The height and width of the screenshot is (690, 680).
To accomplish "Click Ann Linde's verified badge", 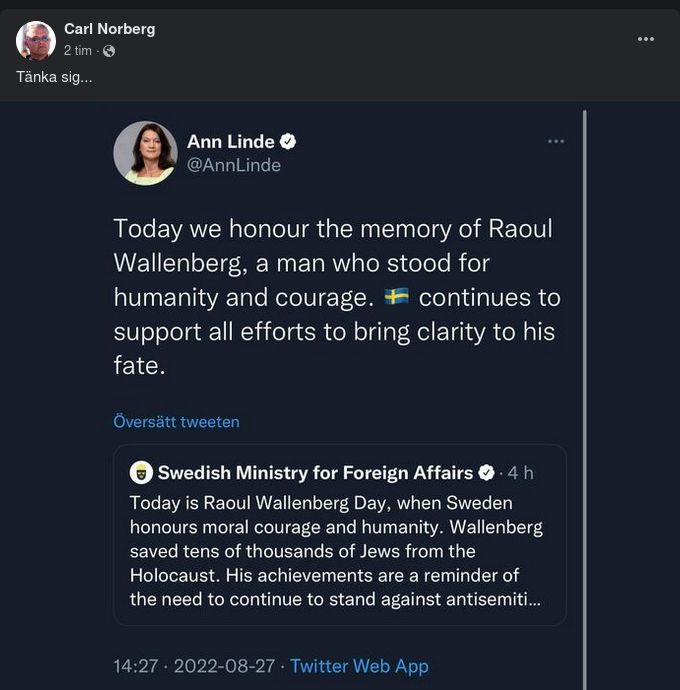I will pos(288,141).
